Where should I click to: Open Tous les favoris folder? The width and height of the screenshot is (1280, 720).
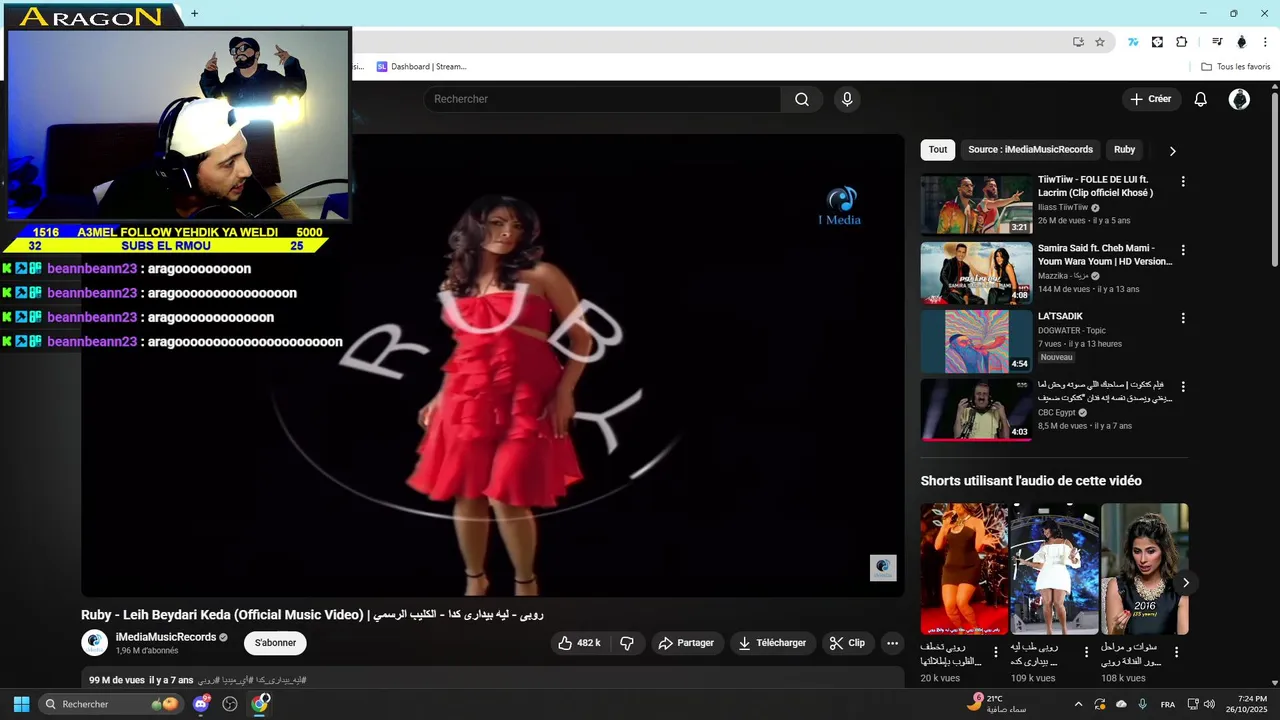[1235, 67]
